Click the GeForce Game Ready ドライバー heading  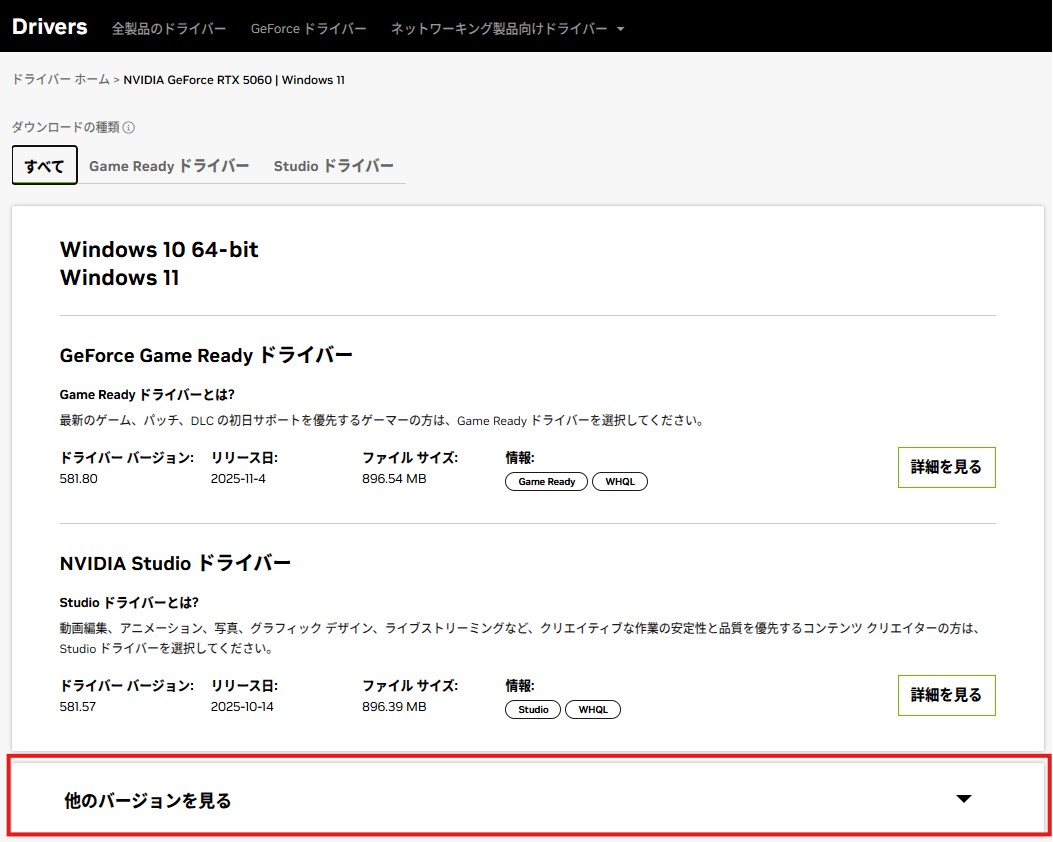click(x=205, y=355)
